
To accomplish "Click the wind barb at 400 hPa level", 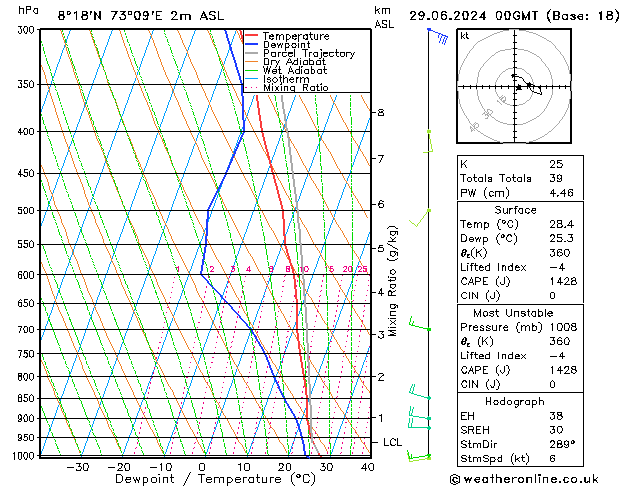I will click(428, 142).
